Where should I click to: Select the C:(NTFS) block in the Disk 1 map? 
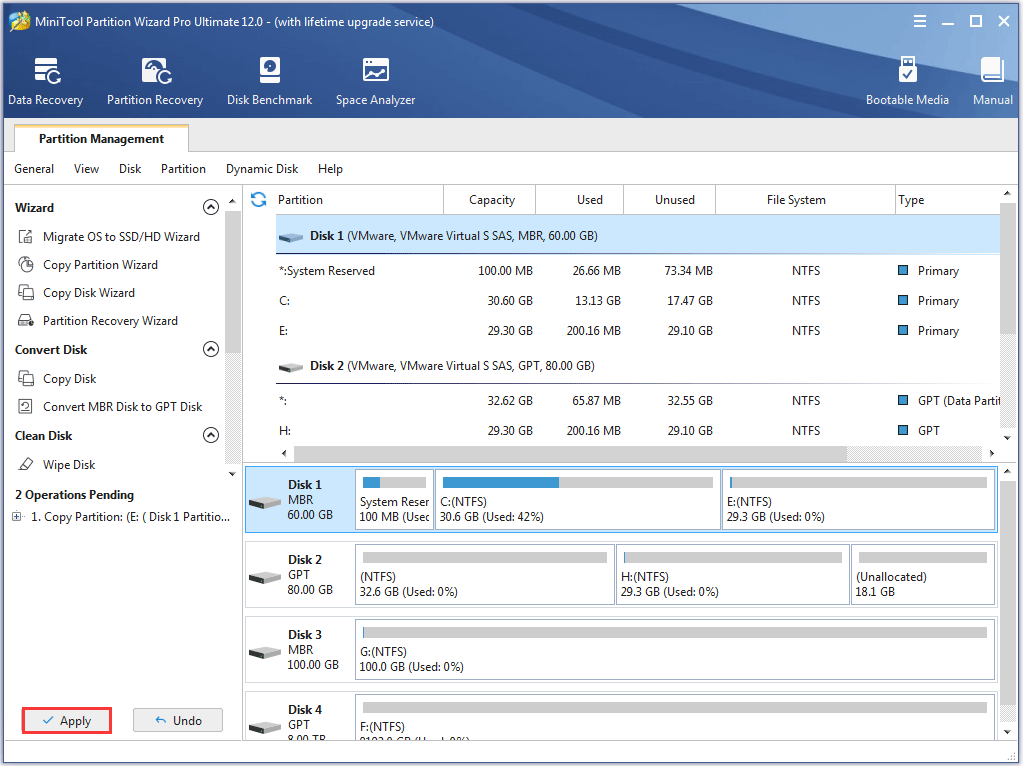(x=578, y=500)
